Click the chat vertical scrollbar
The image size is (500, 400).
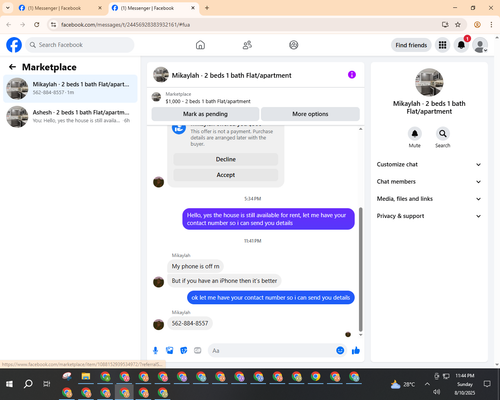coord(360,269)
